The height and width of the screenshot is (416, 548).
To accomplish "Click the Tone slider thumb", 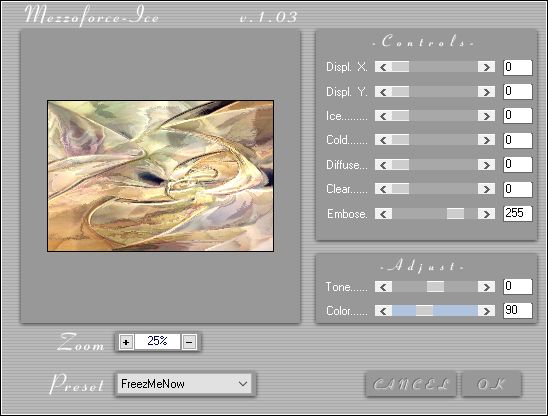I will (x=435, y=287).
